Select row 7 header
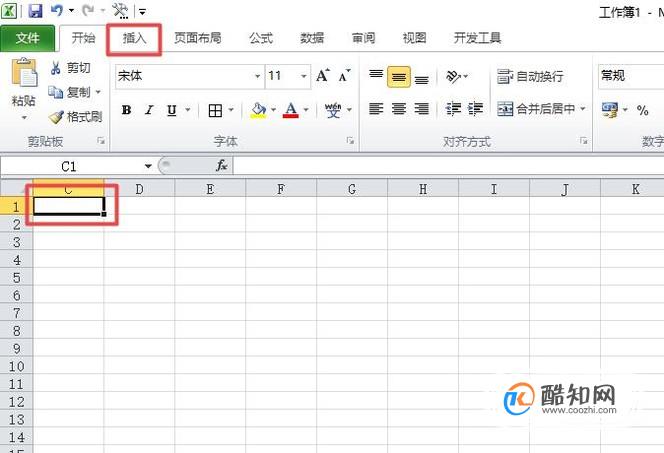Image resolution: width=664 pixels, height=453 pixels. (x=16, y=313)
